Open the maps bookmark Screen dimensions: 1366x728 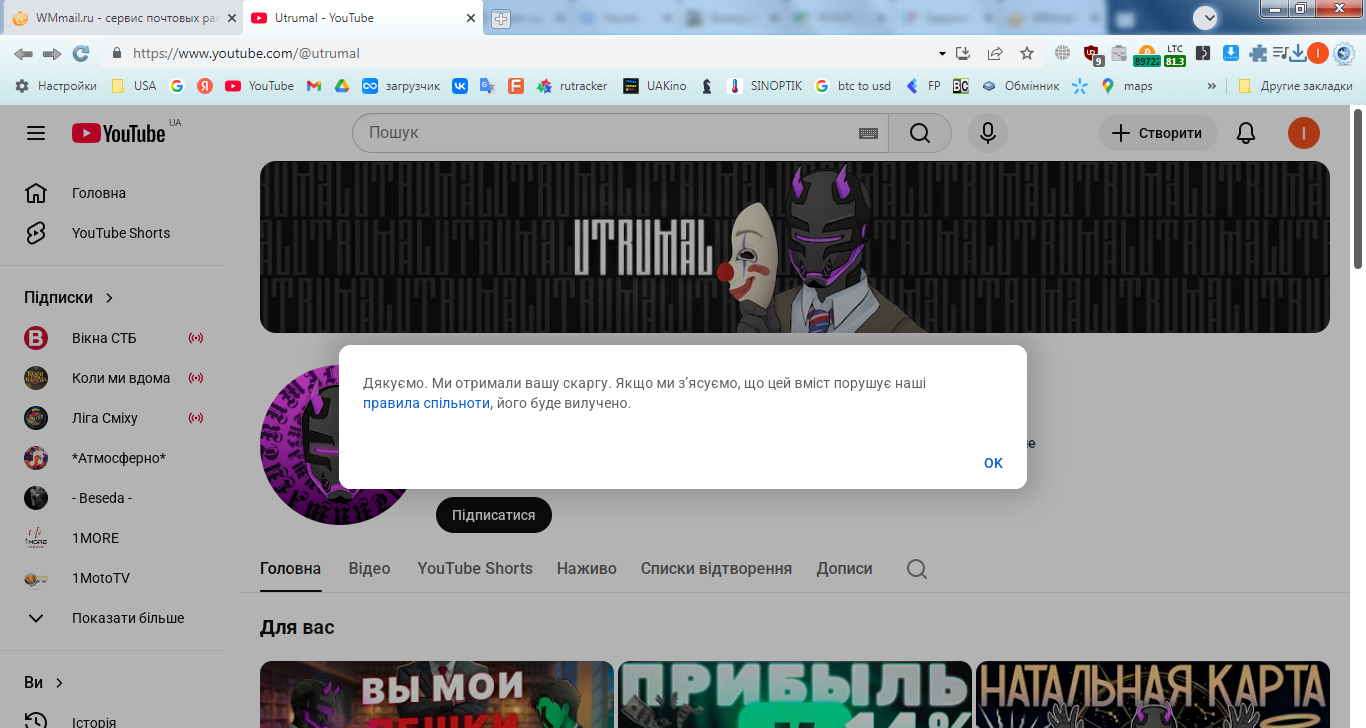[x=1127, y=86]
